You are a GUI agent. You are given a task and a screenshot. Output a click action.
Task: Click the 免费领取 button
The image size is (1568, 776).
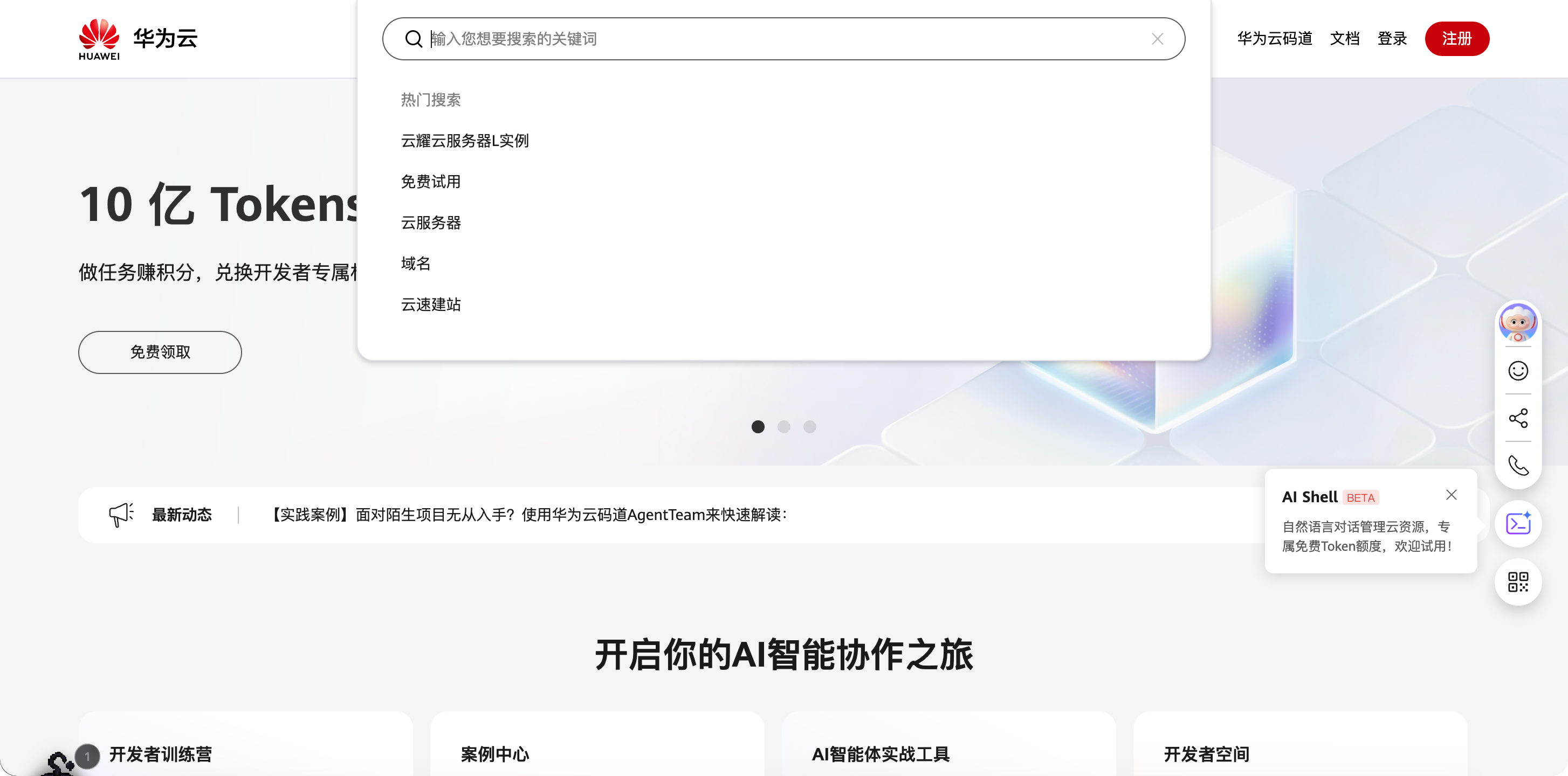160,352
